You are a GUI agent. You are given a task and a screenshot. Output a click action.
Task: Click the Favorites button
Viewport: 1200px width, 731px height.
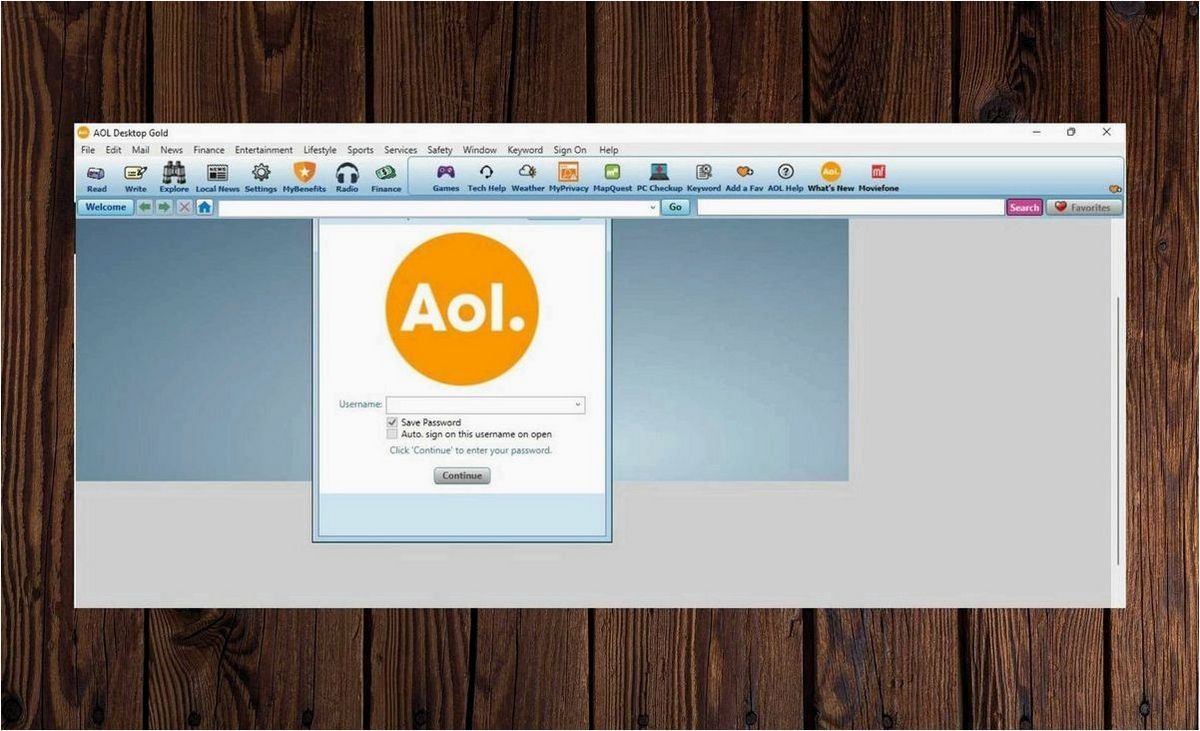click(x=1084, y=207)
